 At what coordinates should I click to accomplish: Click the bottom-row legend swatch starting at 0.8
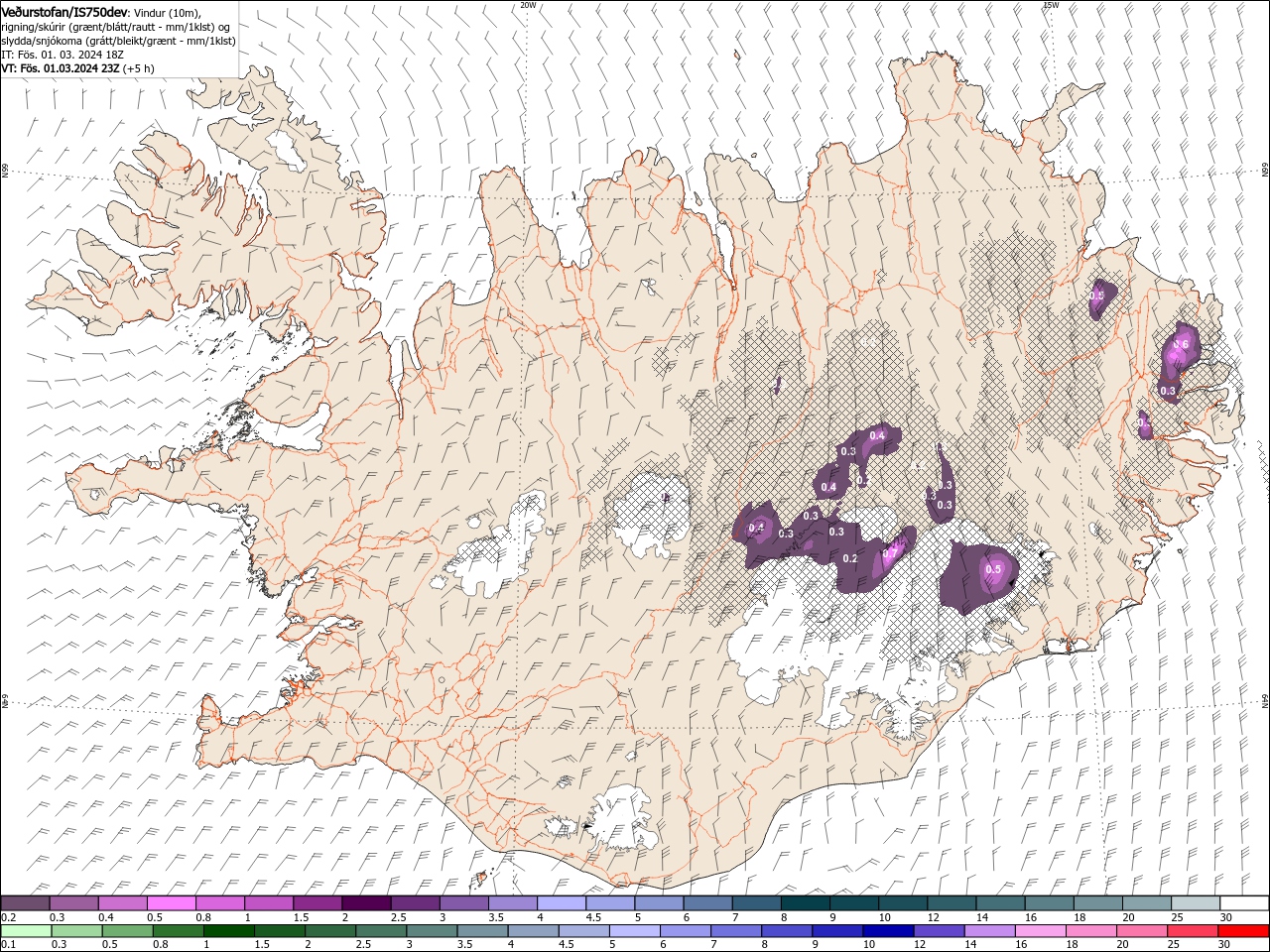point(178,931)
